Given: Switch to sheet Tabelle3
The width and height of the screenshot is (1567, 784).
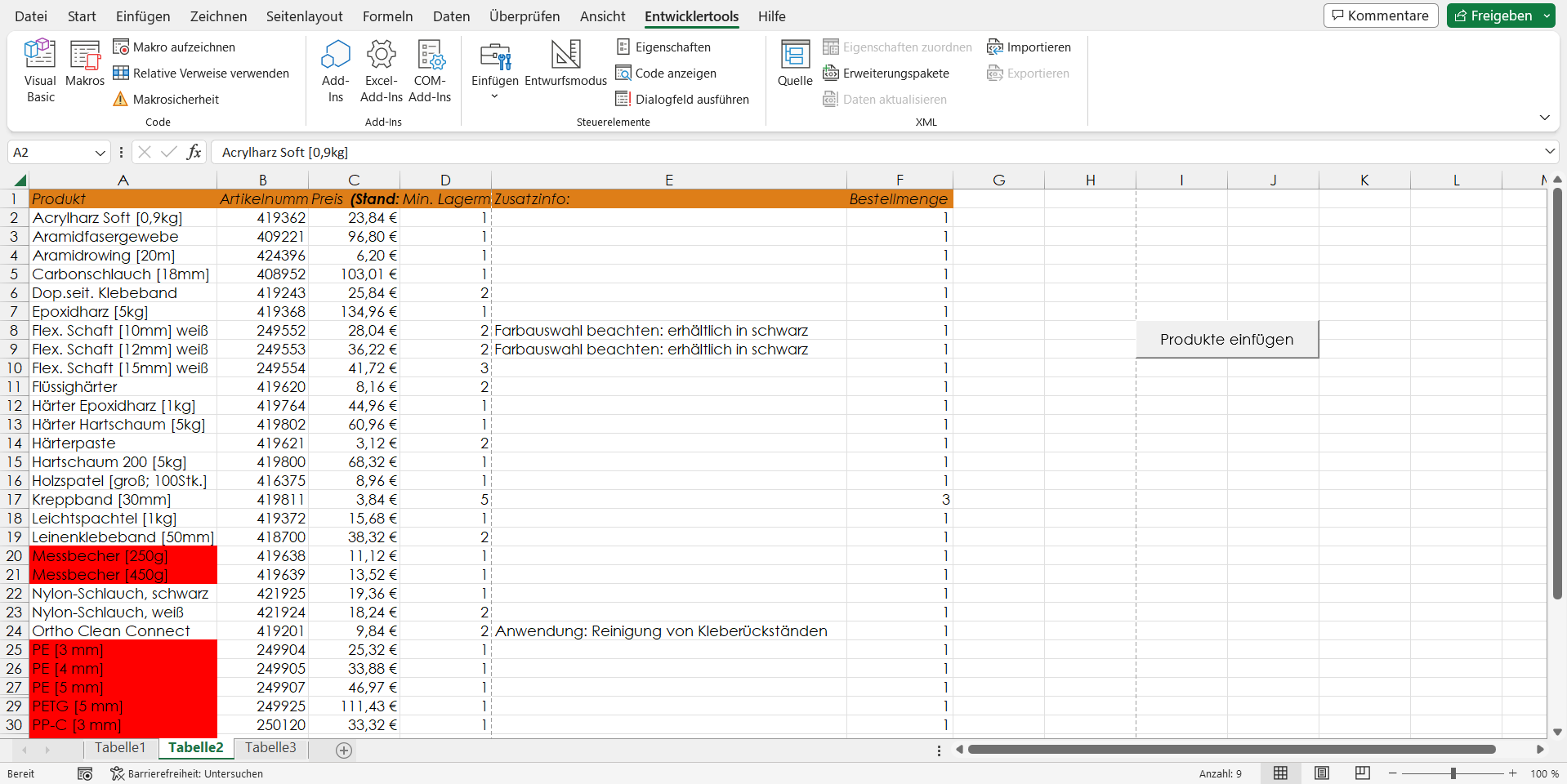Looking at the screenshot, I should [270, 748].
